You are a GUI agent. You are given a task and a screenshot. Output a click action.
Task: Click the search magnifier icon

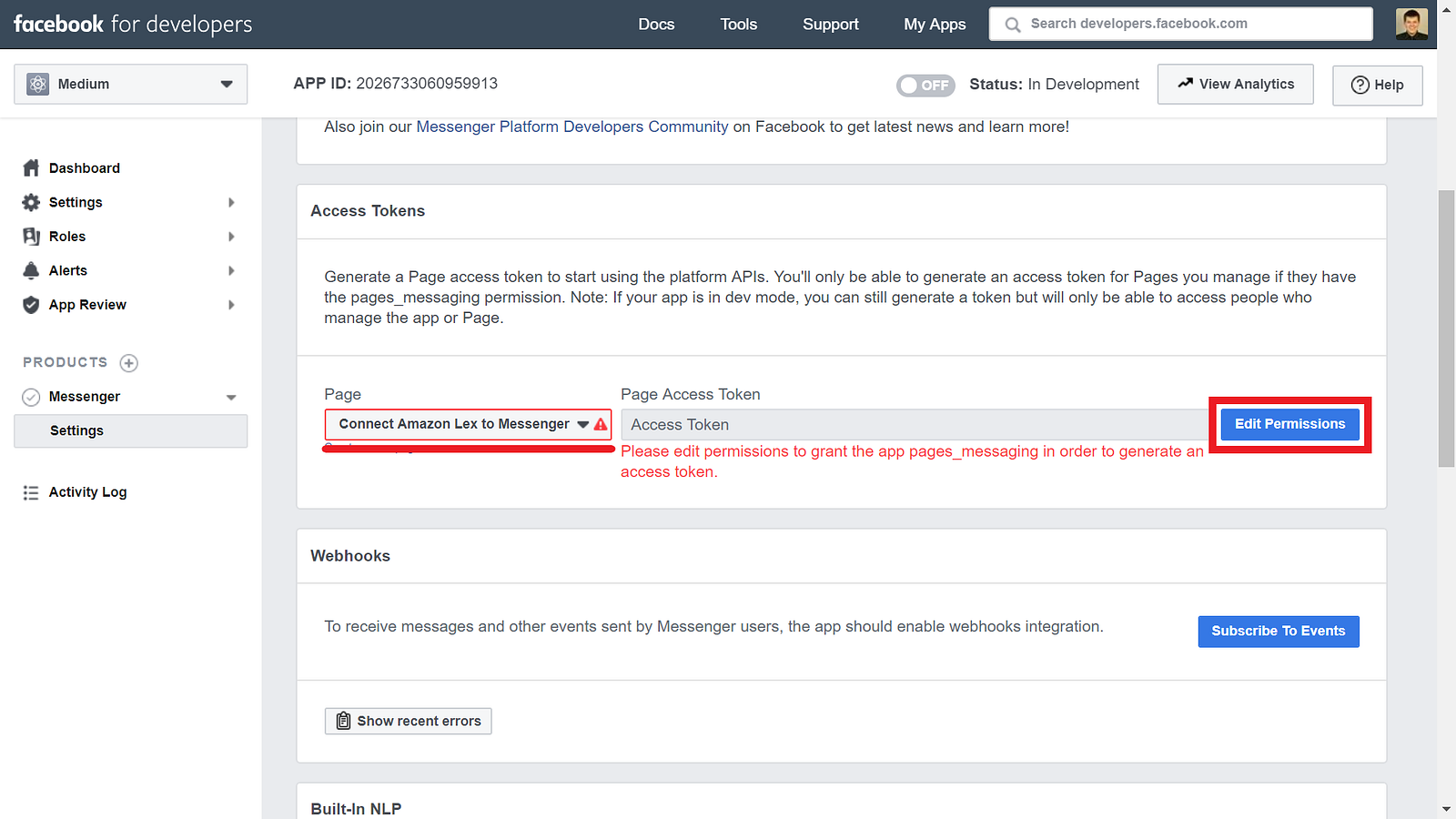pos(1012,25)
